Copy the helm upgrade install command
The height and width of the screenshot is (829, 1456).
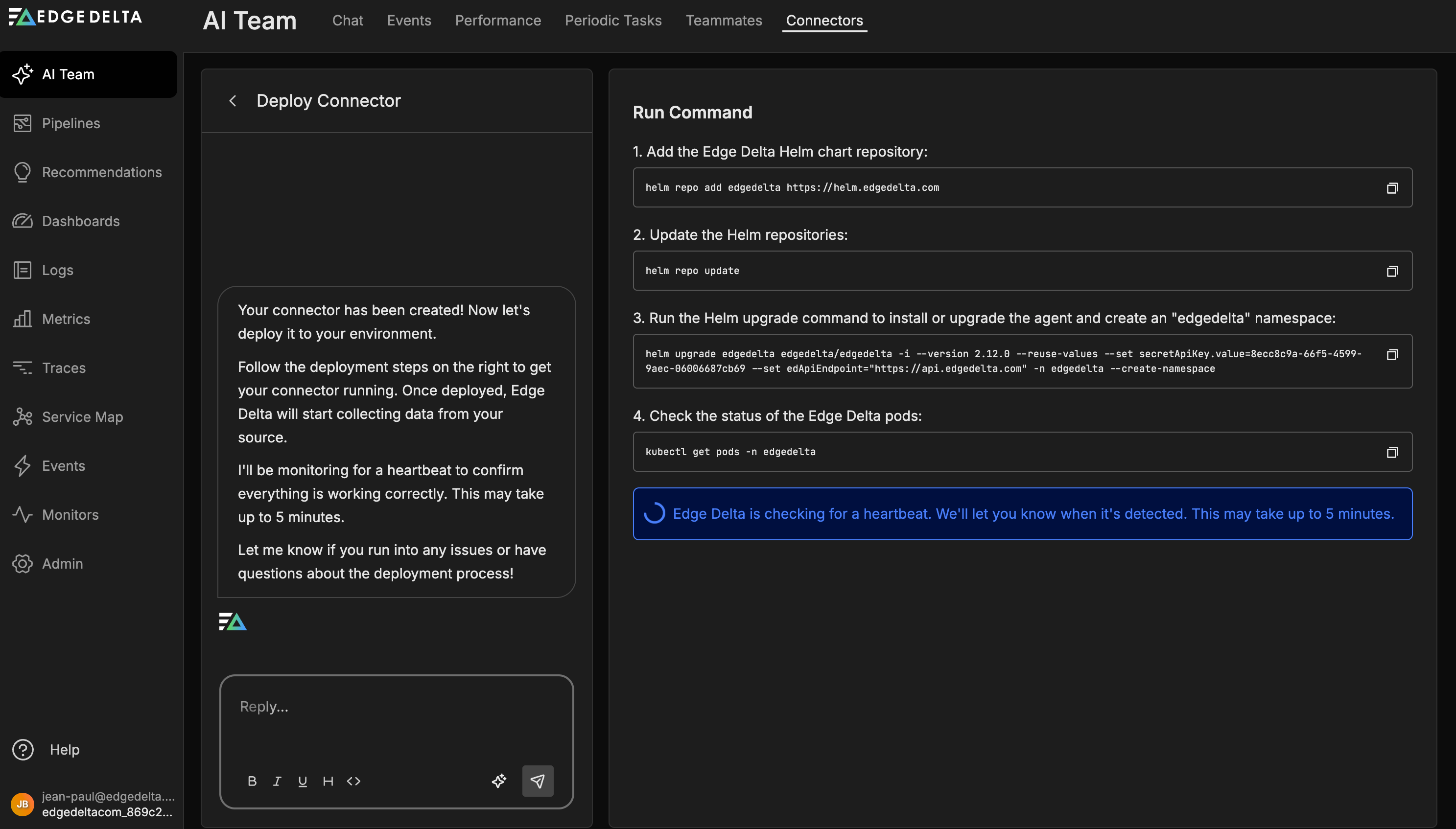(x=1393, y=354)
